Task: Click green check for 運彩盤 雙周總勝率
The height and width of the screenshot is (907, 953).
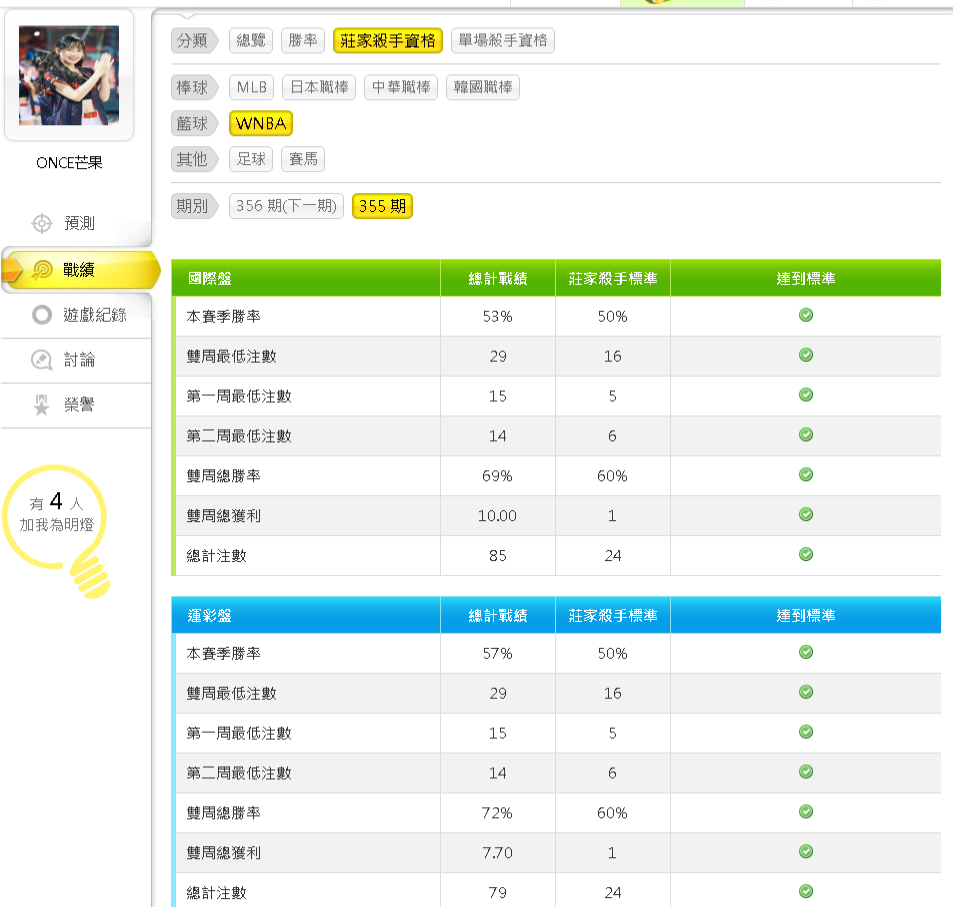Action: point(806,812)
